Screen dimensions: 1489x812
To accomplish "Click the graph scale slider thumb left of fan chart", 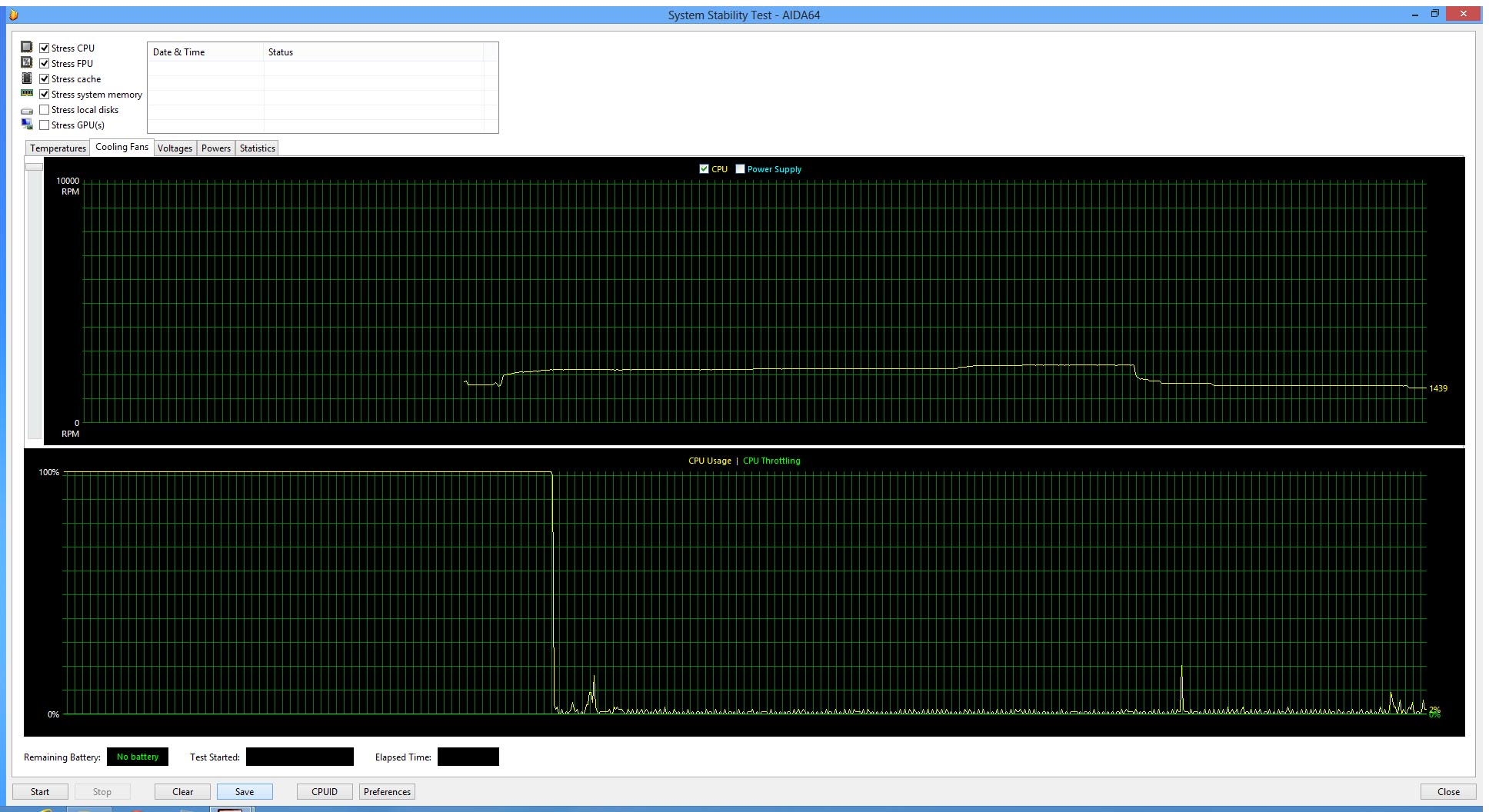I will 34,166.
